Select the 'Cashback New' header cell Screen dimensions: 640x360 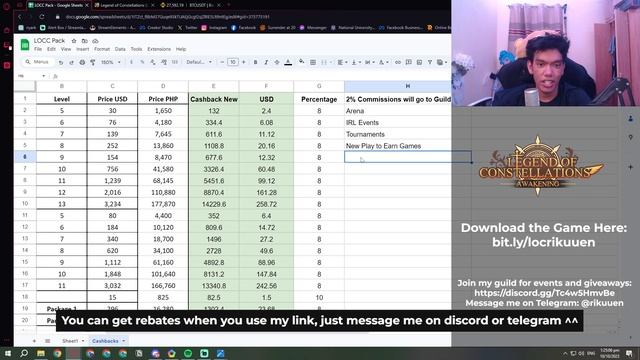[x=213, y=99]
